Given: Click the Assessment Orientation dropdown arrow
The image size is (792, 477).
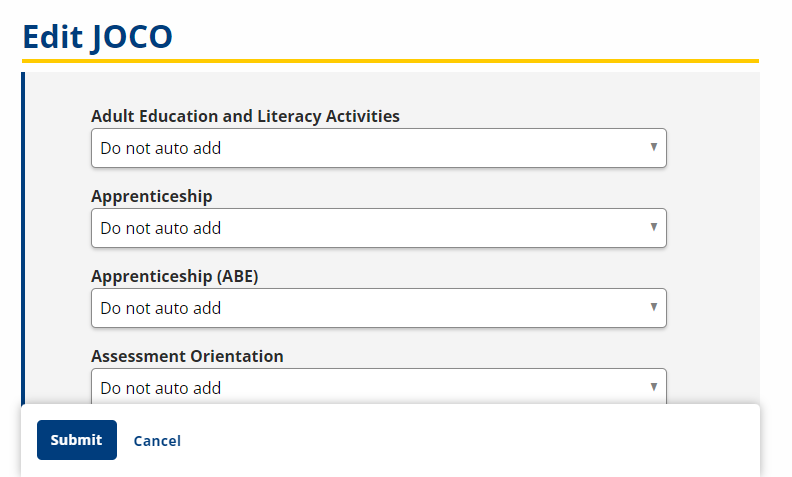Looking at the screenshot, I should coord(653,386).
